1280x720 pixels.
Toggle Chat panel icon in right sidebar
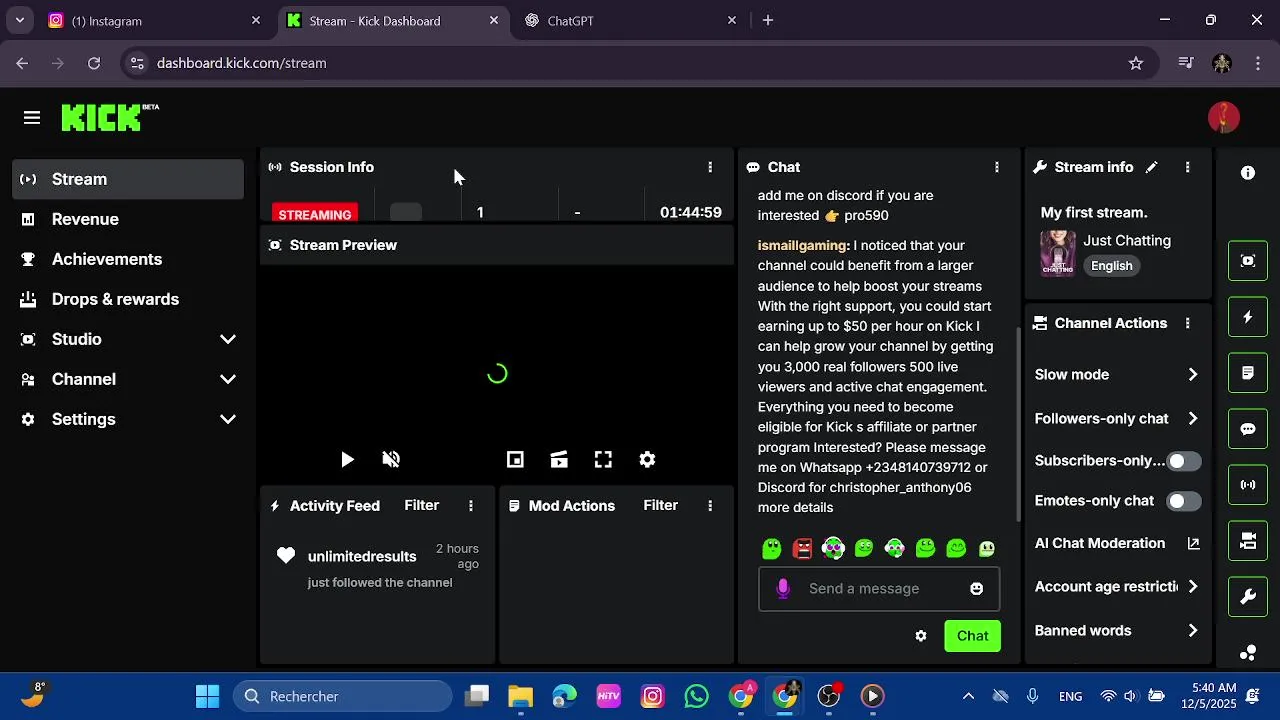pyautogui.click(x=1248, y=429)
